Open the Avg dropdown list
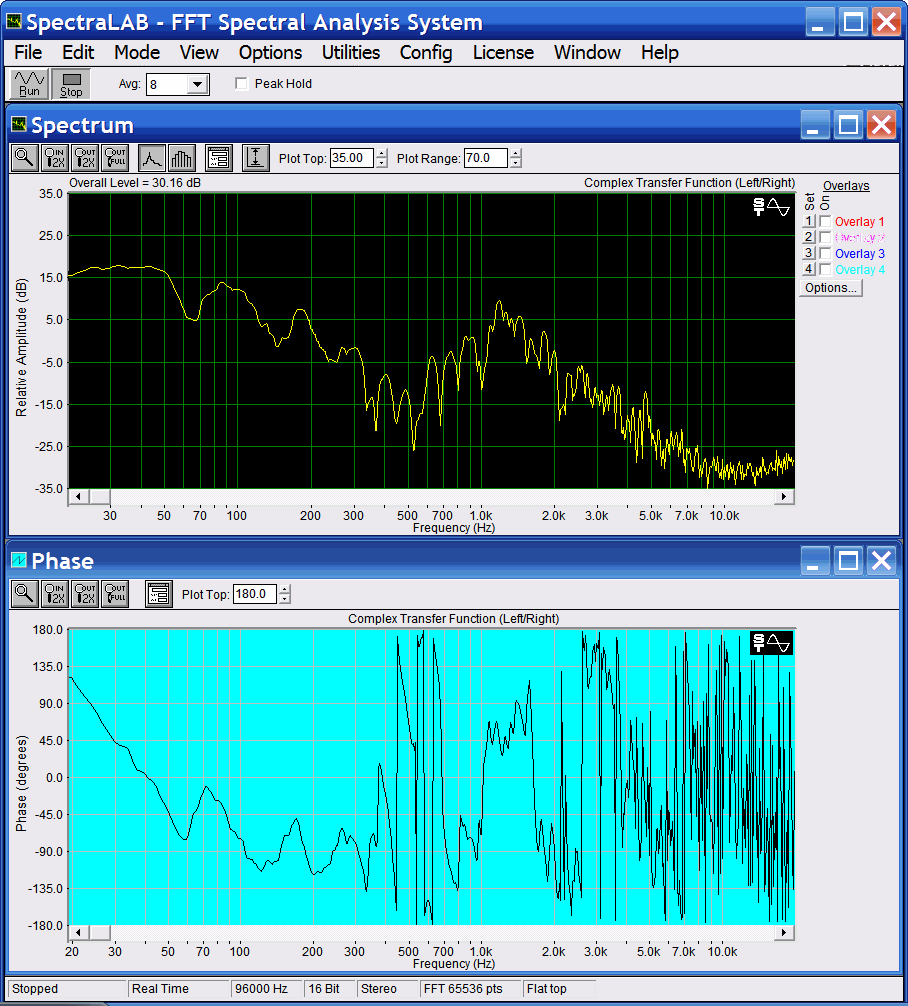Viewport: 908px width, 1006px height. tap(197, 85)
